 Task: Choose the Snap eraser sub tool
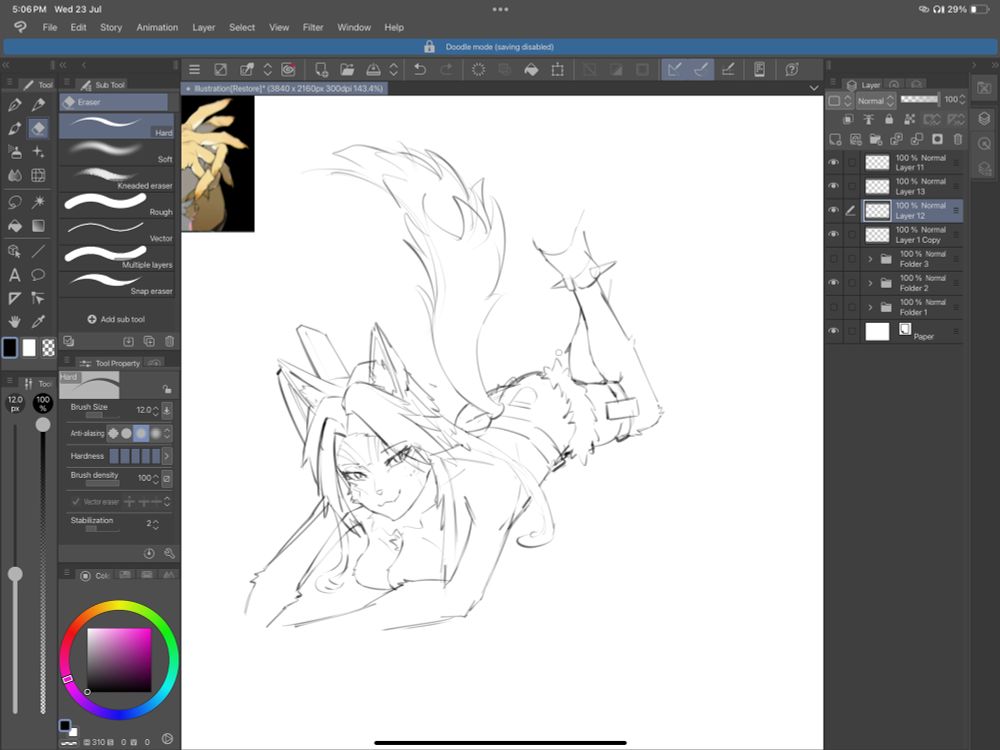[x=117, y=283]
